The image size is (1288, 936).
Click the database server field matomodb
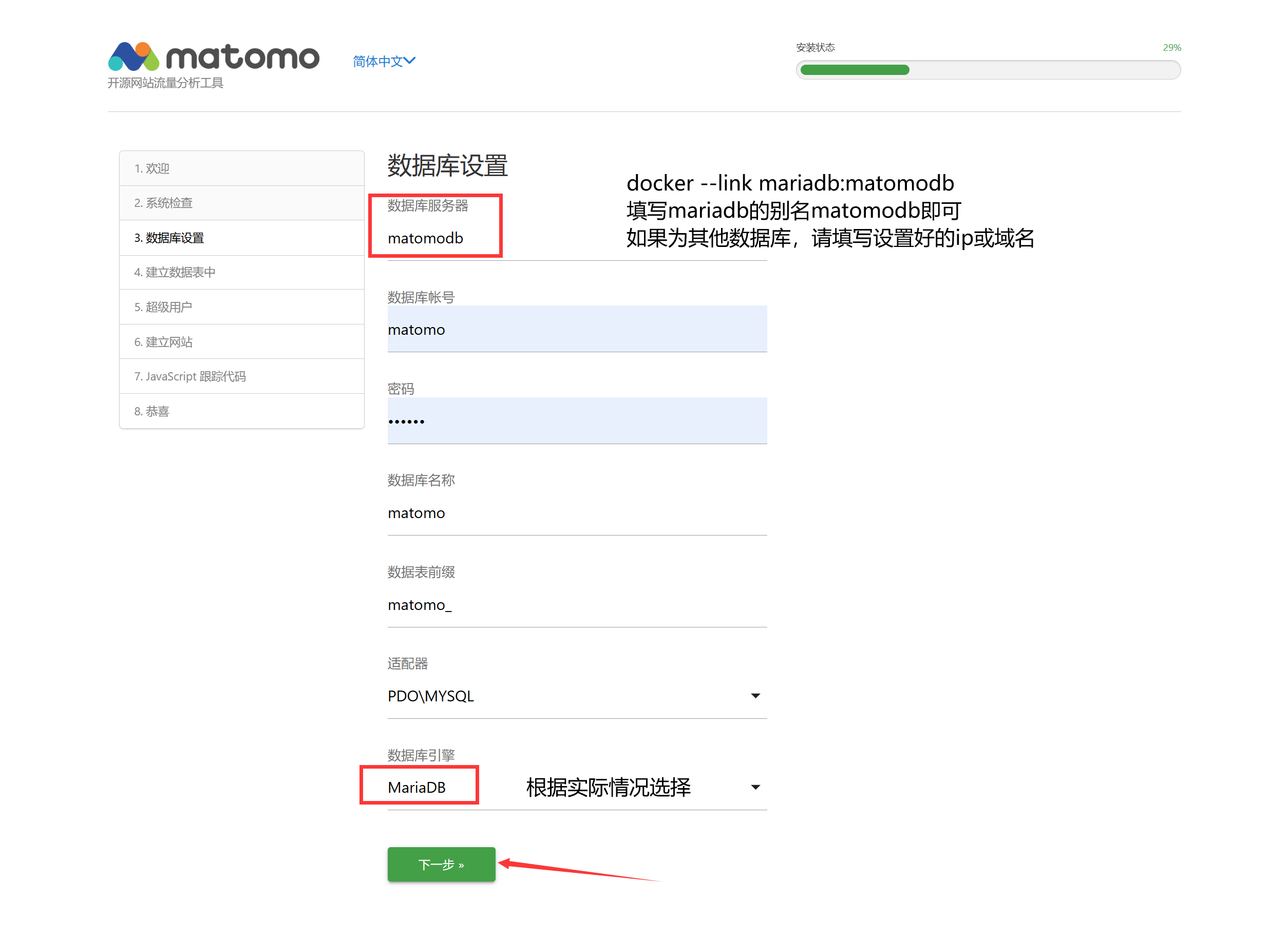[x=576, y=239]
